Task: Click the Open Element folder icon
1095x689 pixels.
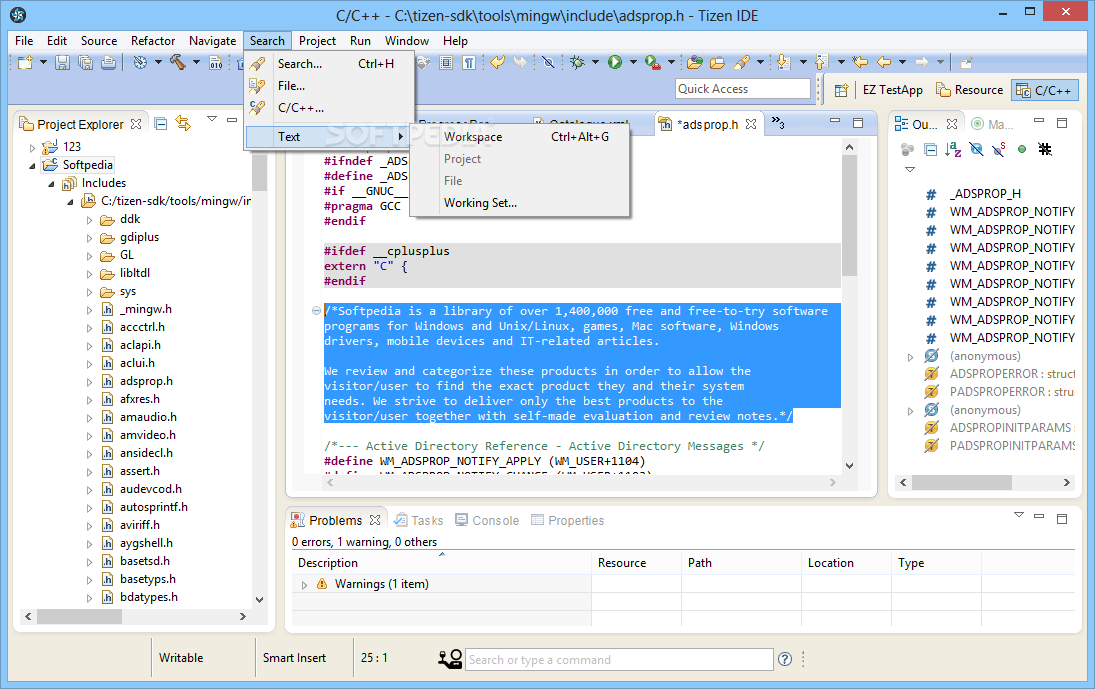Action: point(694,63)
